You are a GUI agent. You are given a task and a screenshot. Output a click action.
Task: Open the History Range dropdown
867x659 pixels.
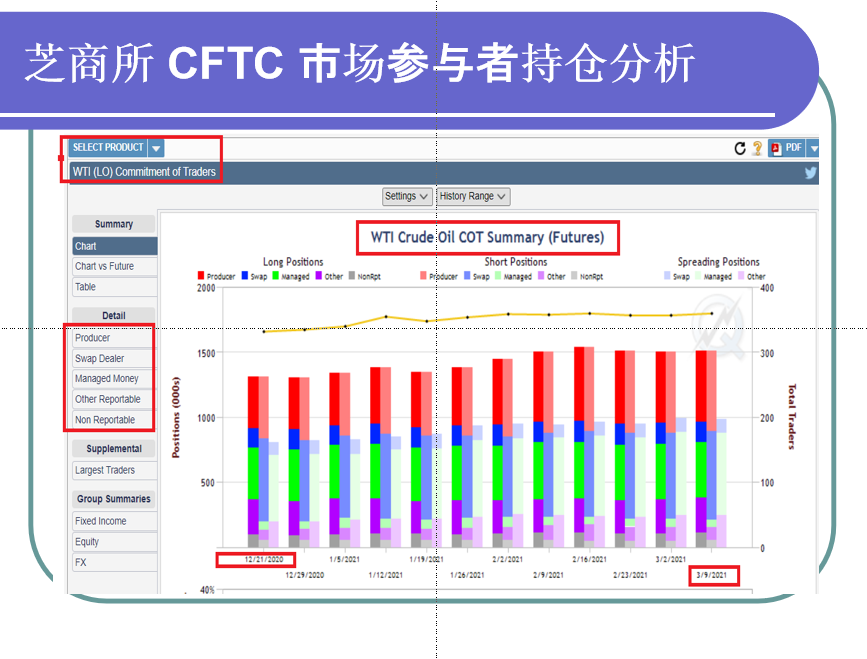(473, 196)
